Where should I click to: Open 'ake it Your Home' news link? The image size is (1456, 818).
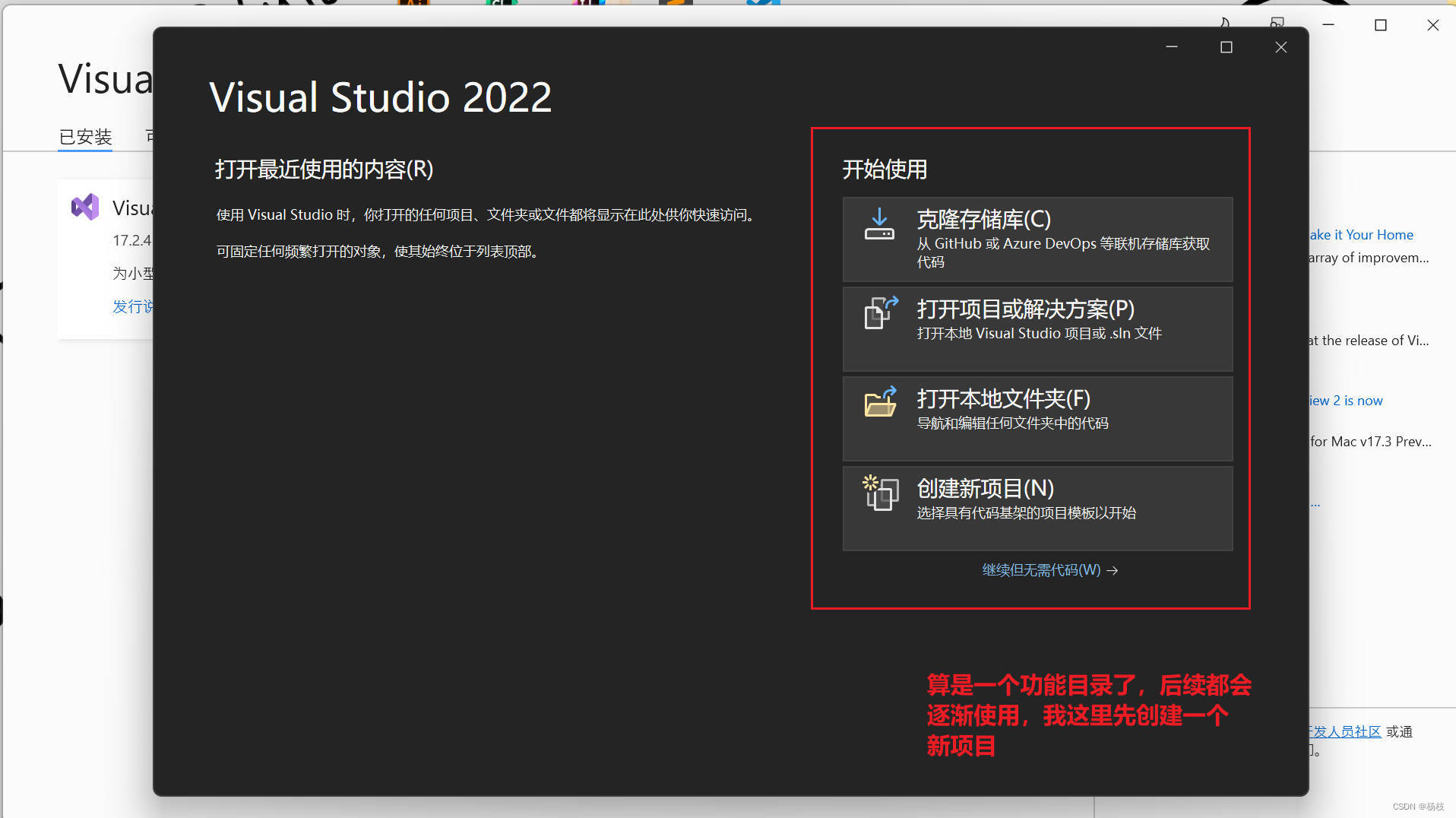coord(1362,235)
